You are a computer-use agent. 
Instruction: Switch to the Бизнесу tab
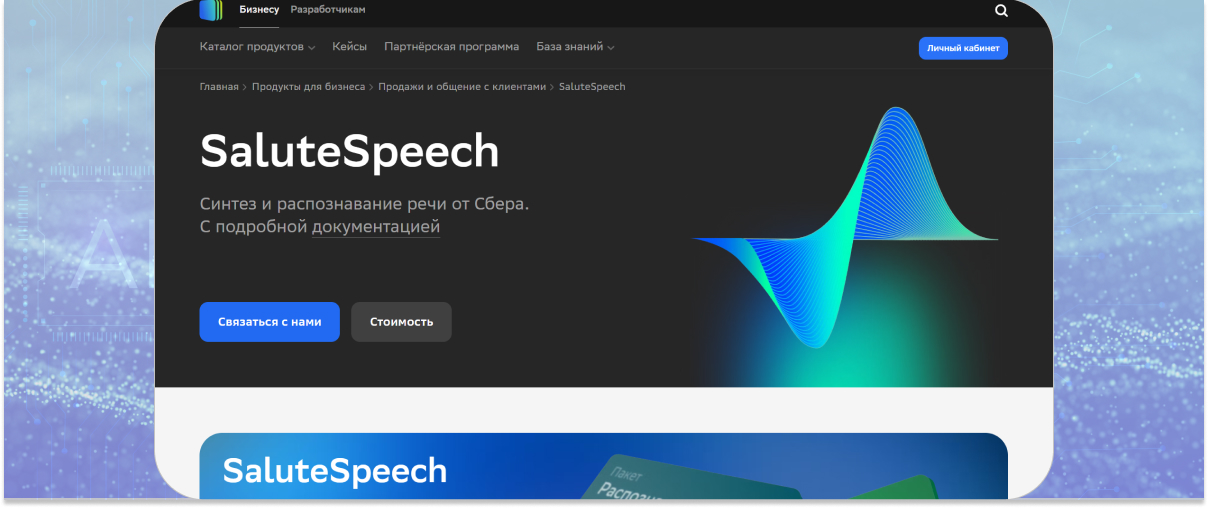259,9
